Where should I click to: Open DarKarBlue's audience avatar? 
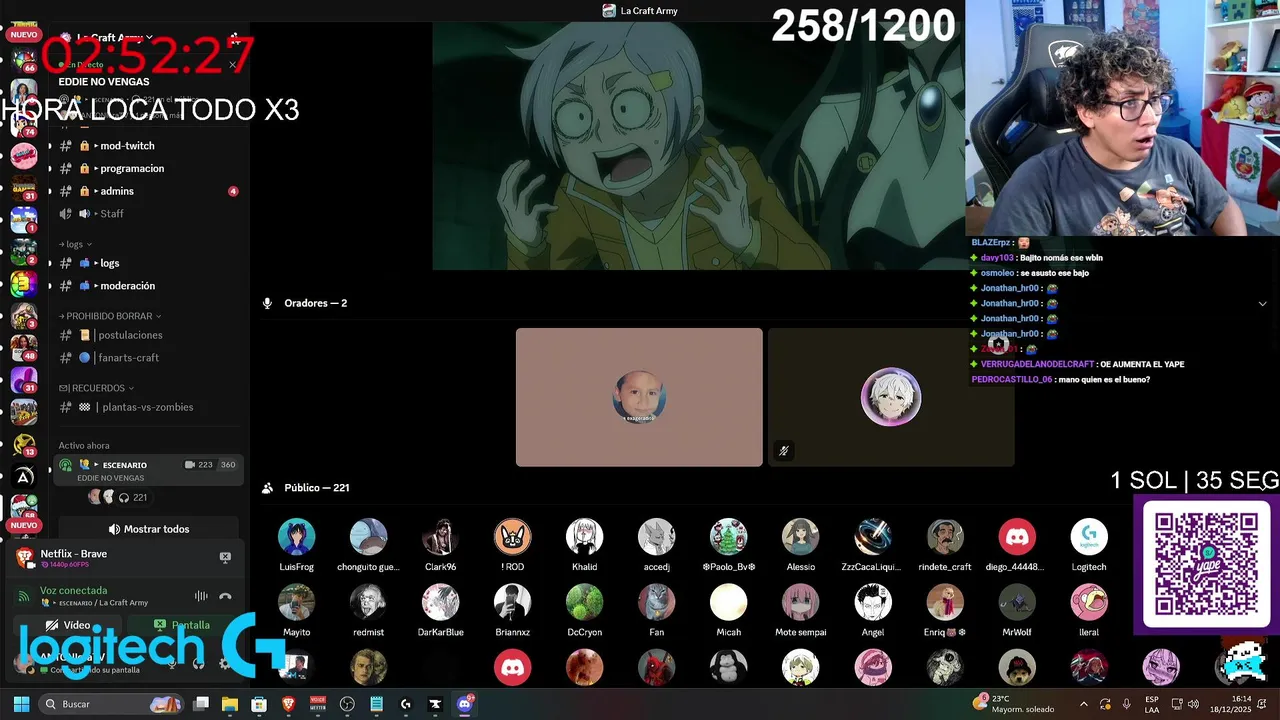pos(440,603)
